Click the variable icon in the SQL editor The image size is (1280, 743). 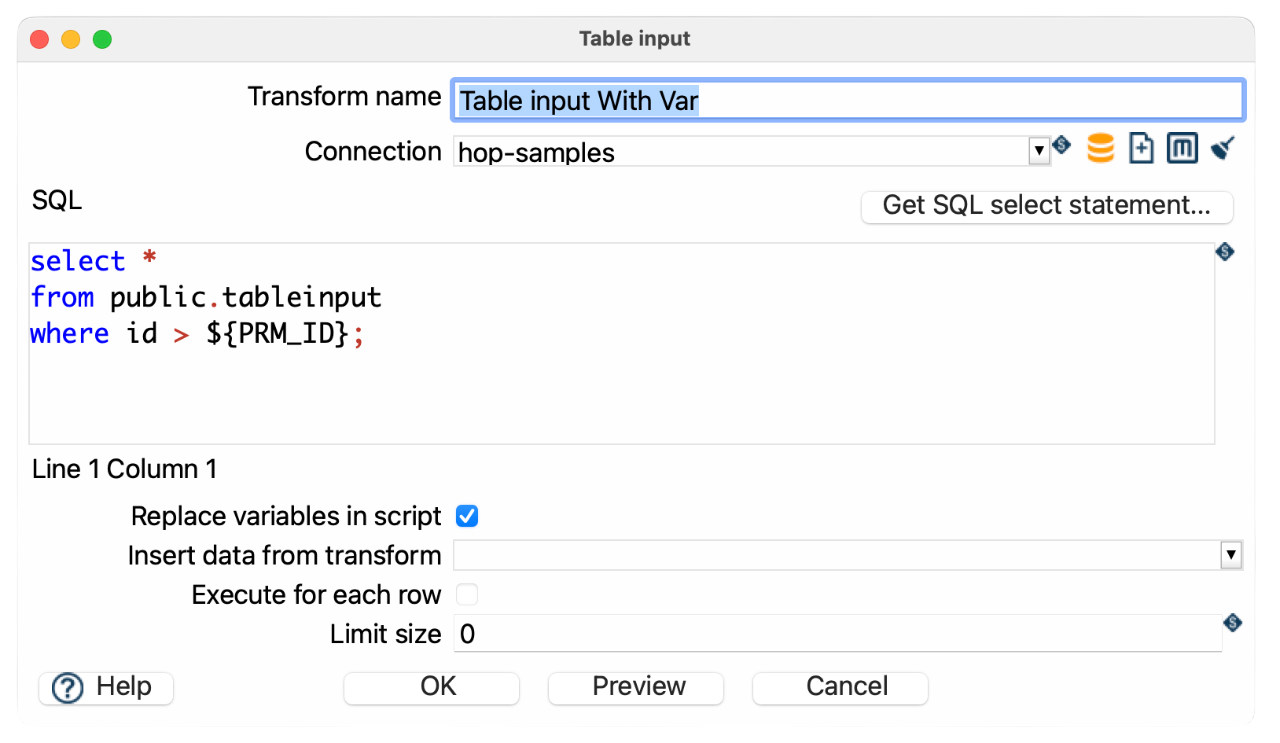pyautogui.click(x=1224, y=252)
